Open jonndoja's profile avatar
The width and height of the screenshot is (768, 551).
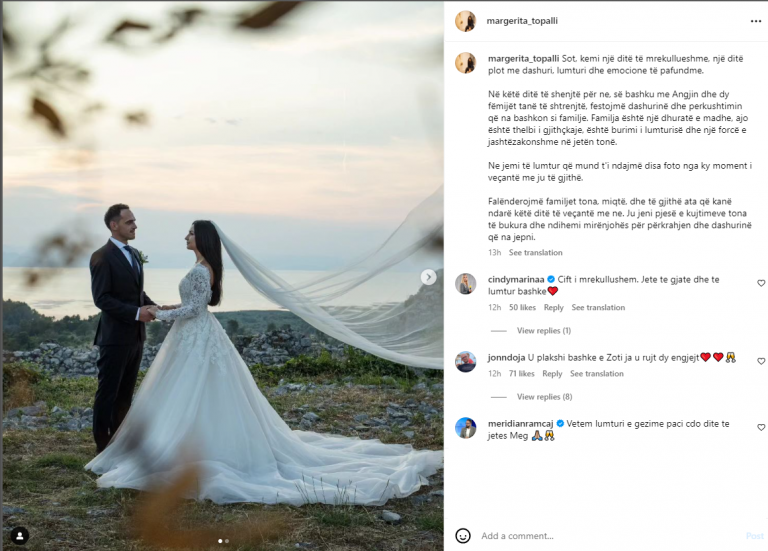tap(465, 362)
